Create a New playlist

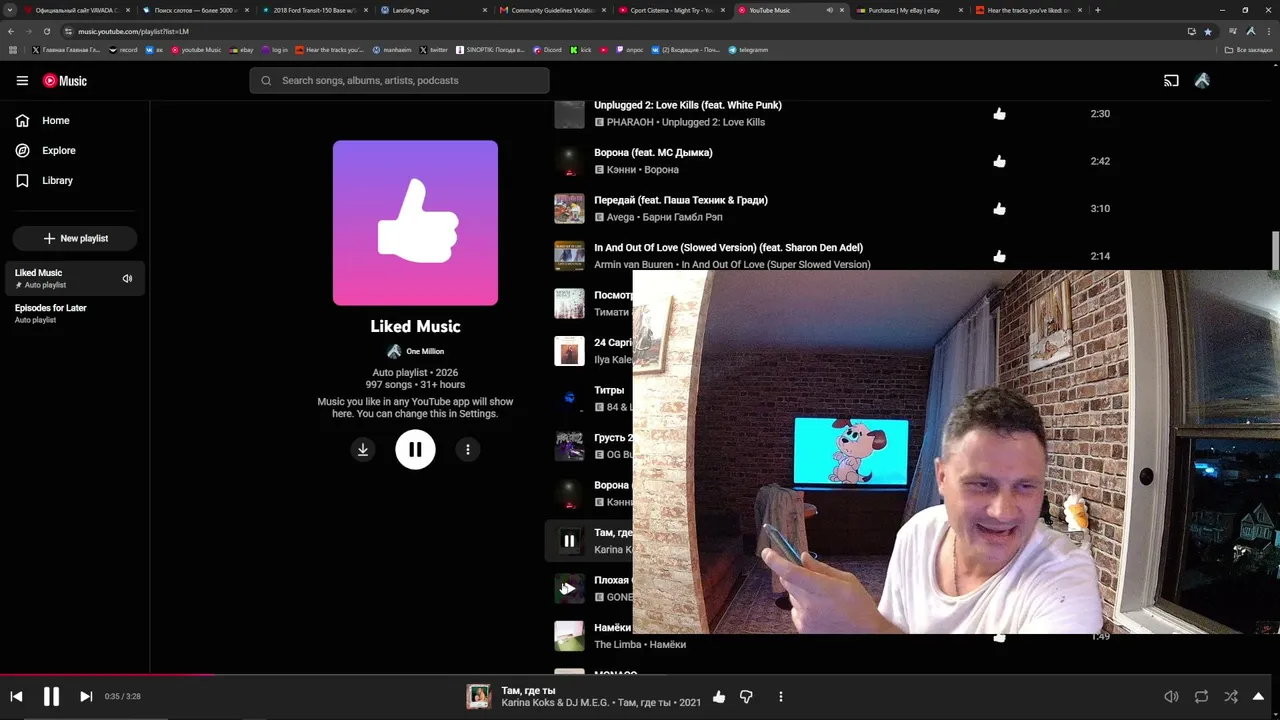[x=75, y=239]
